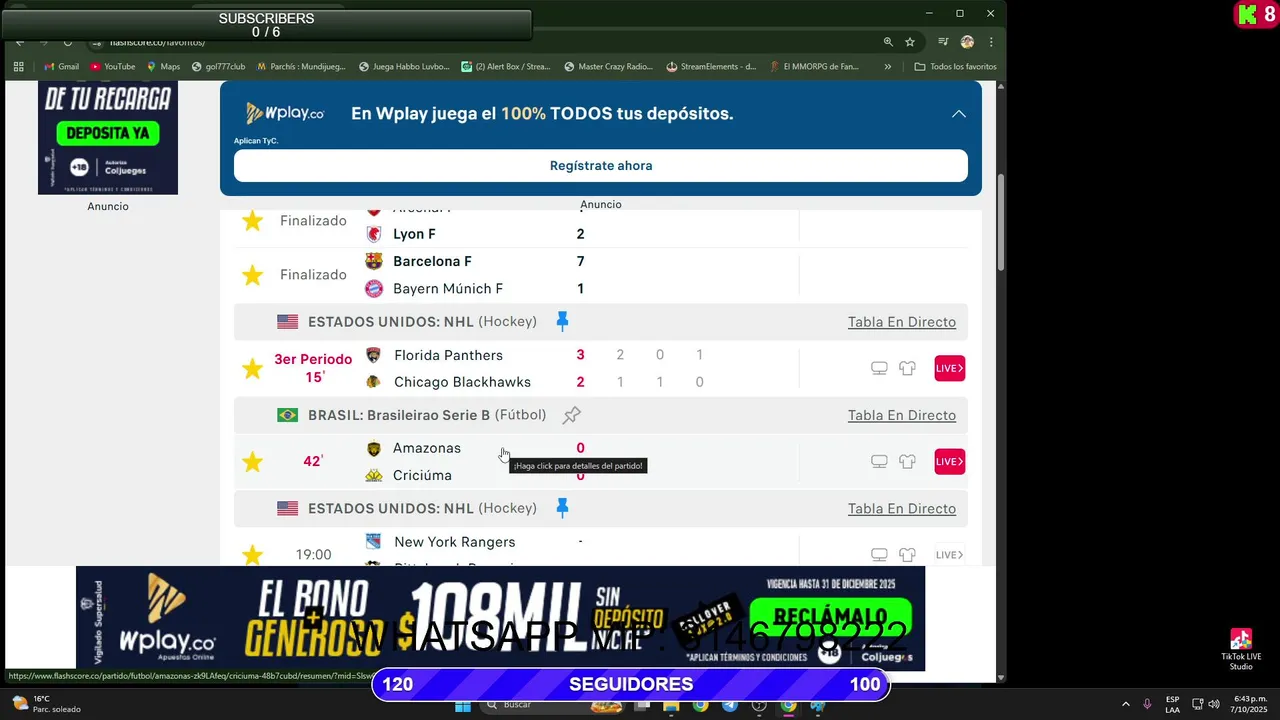The width and height of the screenshot is (1280, 720).
Task: Open the StreamElements bookmark
Action: 711,67
